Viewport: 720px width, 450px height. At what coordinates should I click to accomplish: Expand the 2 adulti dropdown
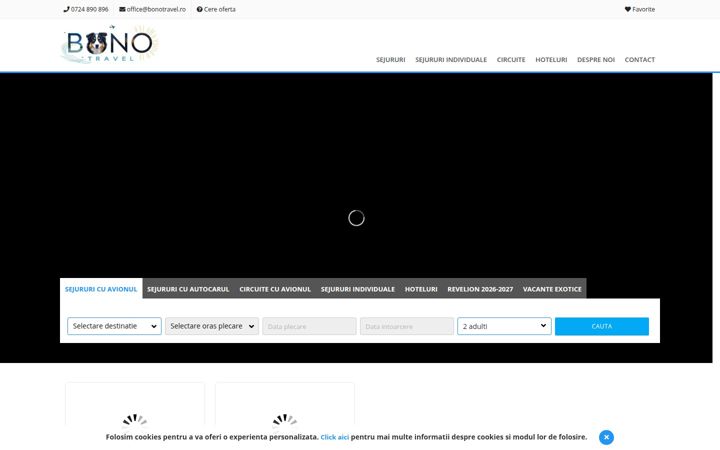[504, 326]
